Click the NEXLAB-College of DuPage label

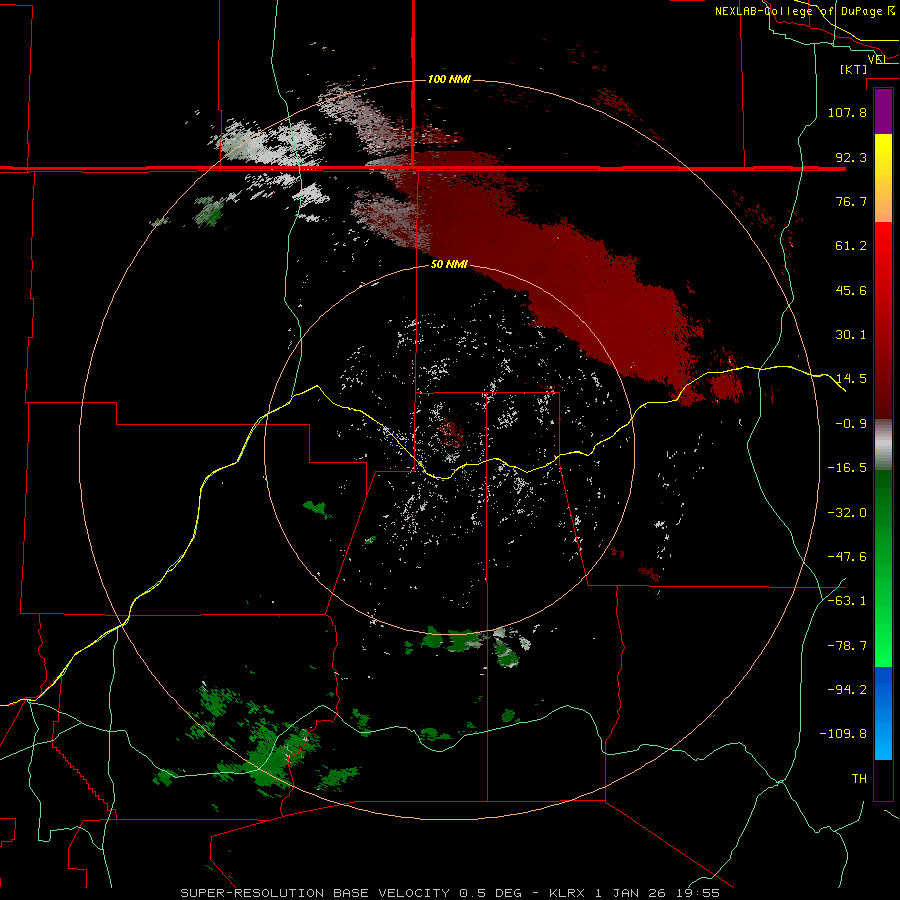[804, 11]
